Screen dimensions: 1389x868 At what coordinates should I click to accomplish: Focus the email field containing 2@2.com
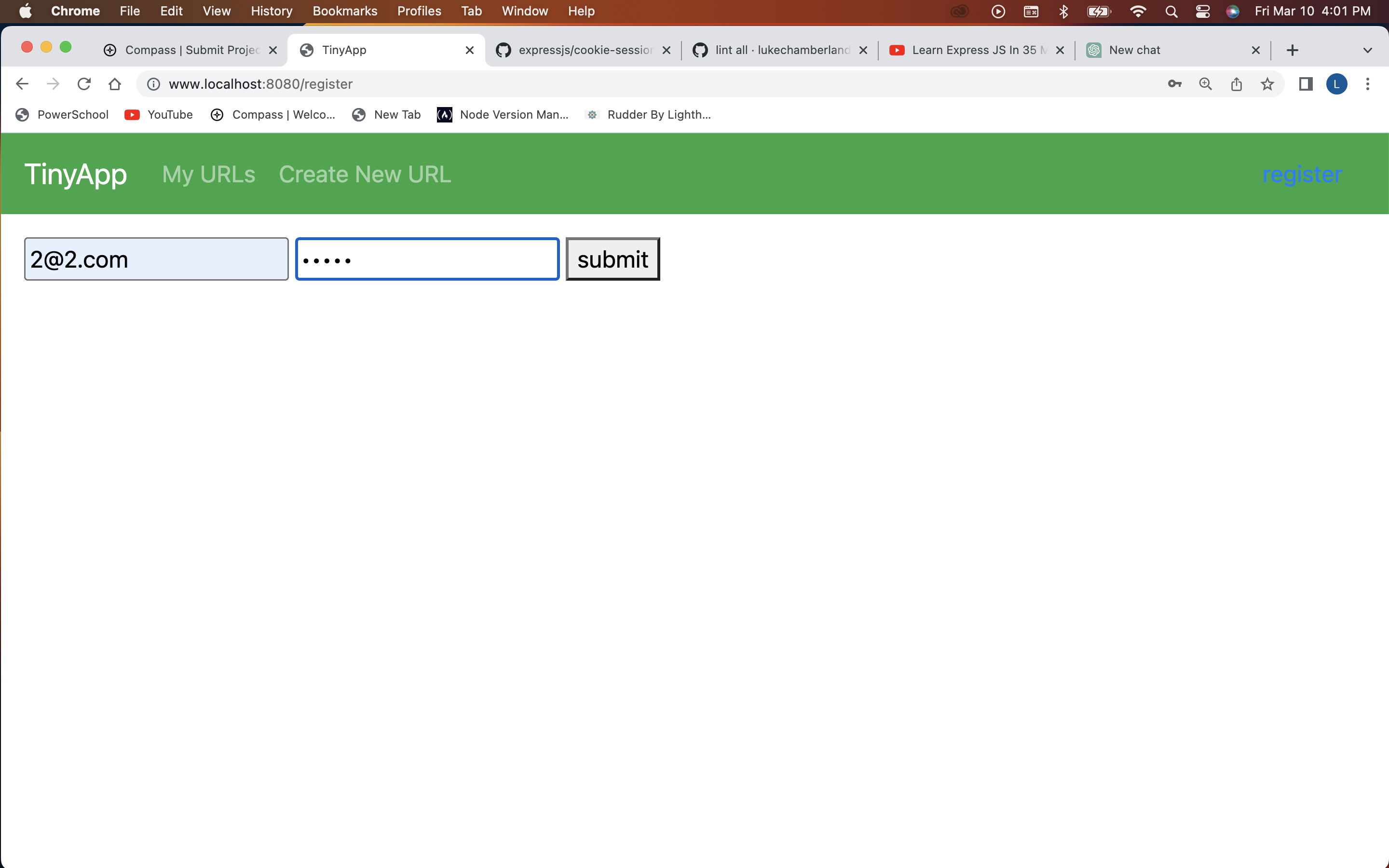pyautogui.click(x=156, y=259)
